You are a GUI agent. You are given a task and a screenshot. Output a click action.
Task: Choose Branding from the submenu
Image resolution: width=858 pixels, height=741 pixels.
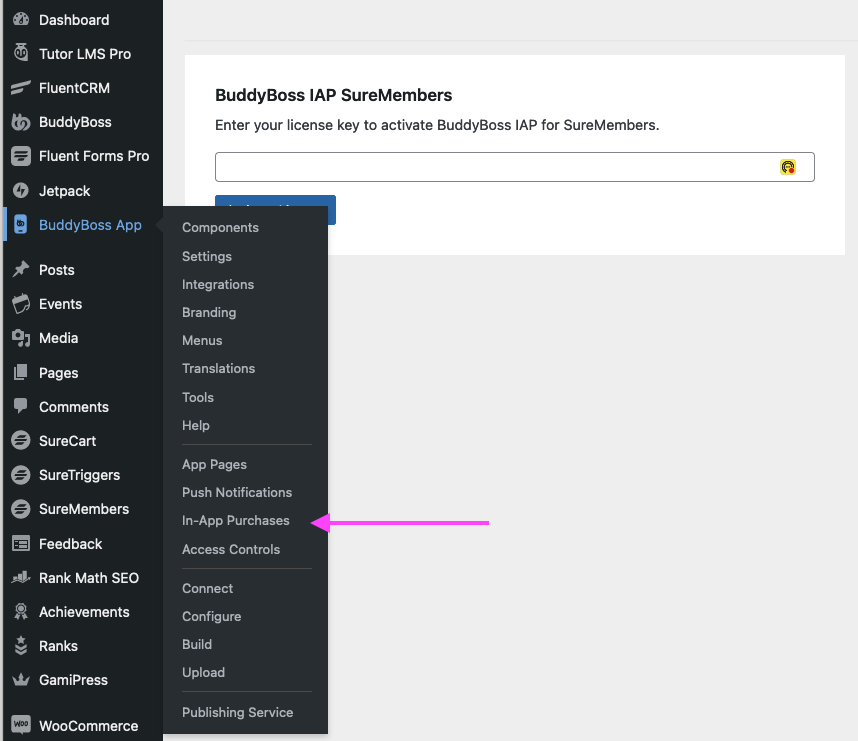click(209, 312)
